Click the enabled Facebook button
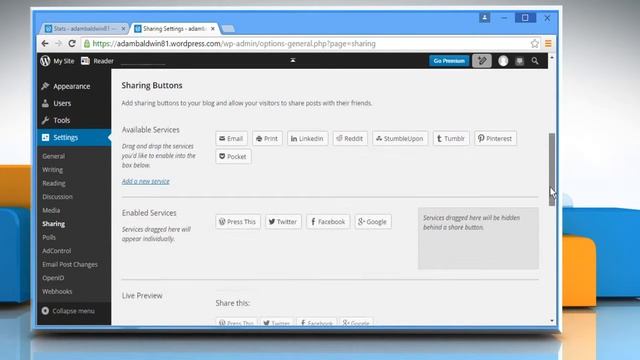The height and width of the screenshot is (360, 640). point(328,222)
